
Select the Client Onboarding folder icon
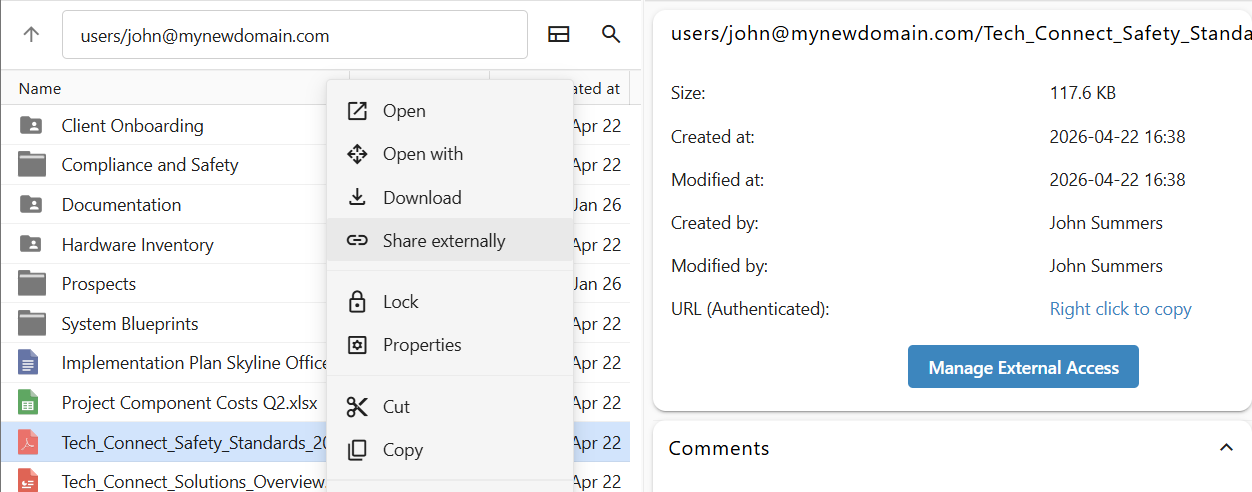pos(32,126)
